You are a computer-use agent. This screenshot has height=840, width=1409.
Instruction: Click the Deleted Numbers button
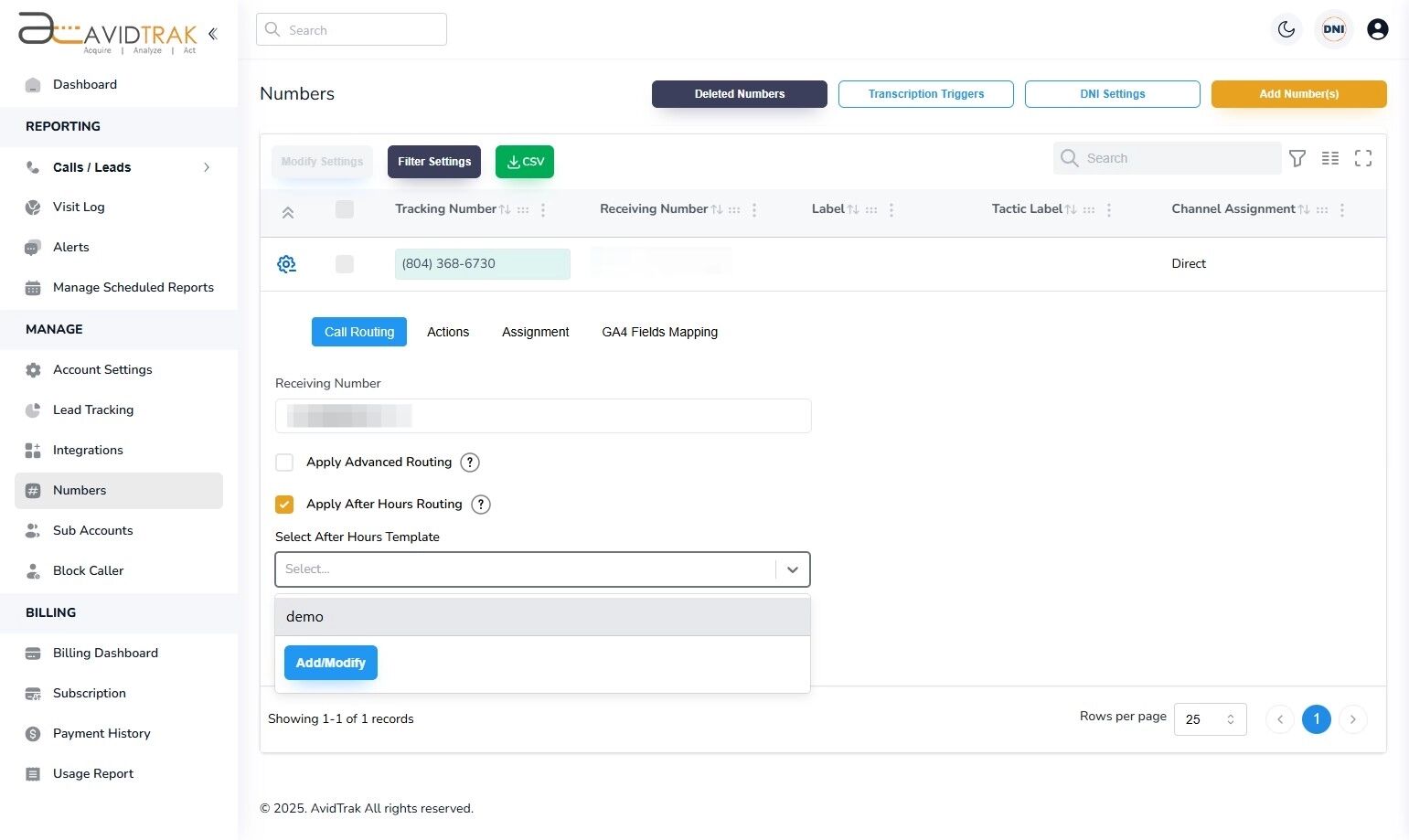click(x=740, y=94)
